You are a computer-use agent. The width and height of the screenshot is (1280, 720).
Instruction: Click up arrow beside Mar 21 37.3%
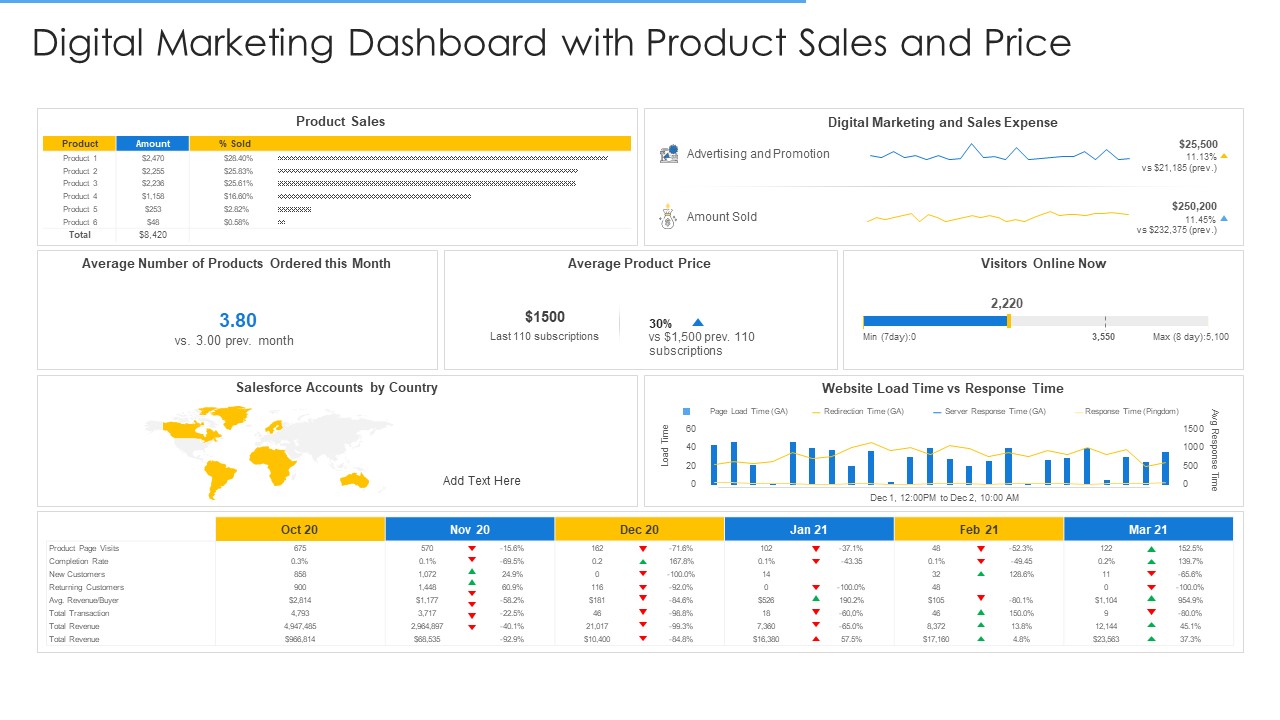point(1151,638)
